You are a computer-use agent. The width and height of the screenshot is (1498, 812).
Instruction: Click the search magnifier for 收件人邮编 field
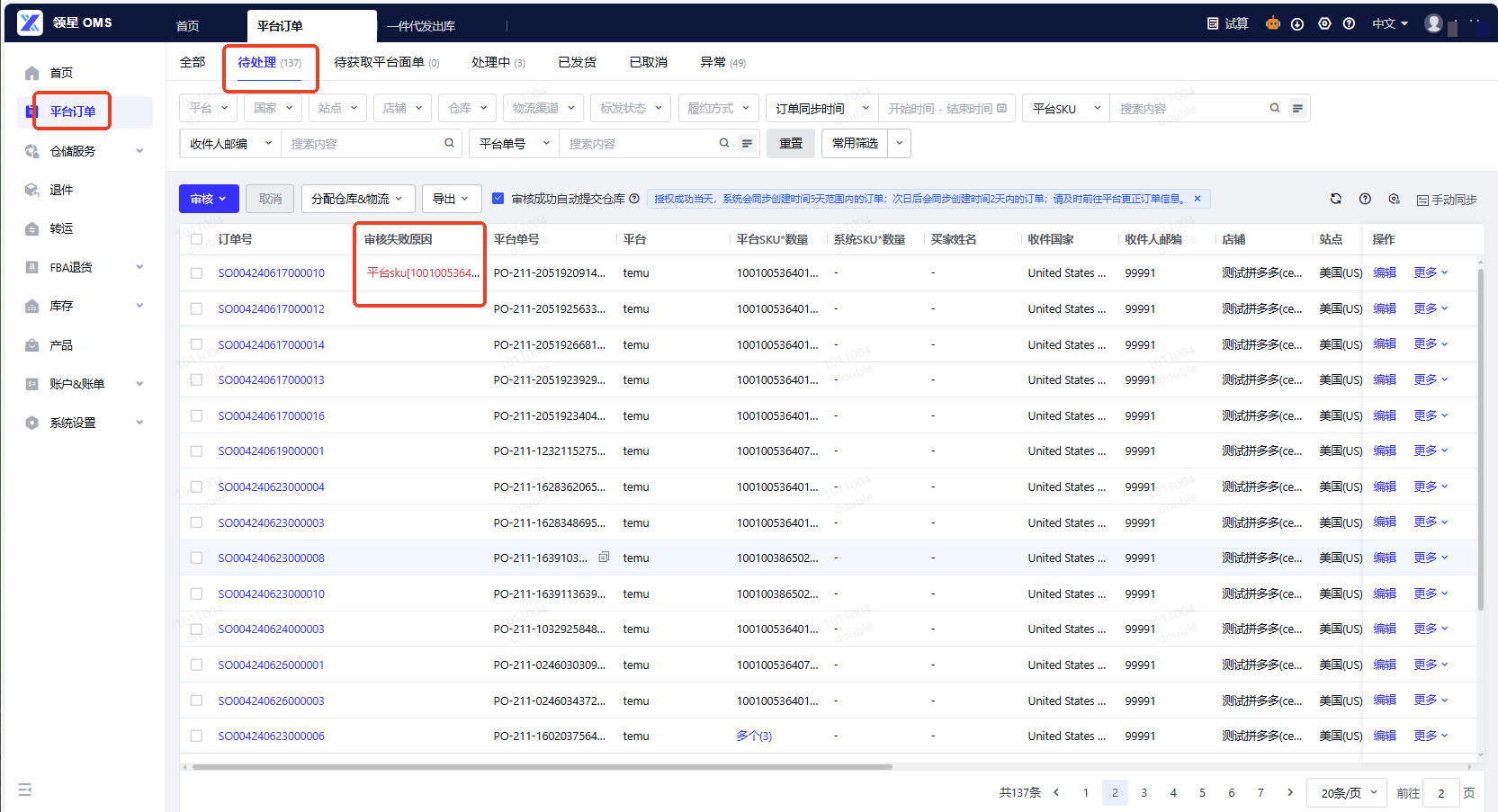450,143
